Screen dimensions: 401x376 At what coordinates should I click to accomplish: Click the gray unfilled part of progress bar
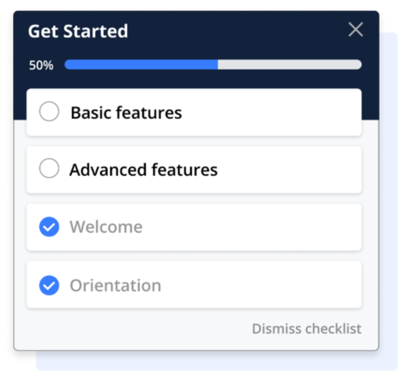290,65
